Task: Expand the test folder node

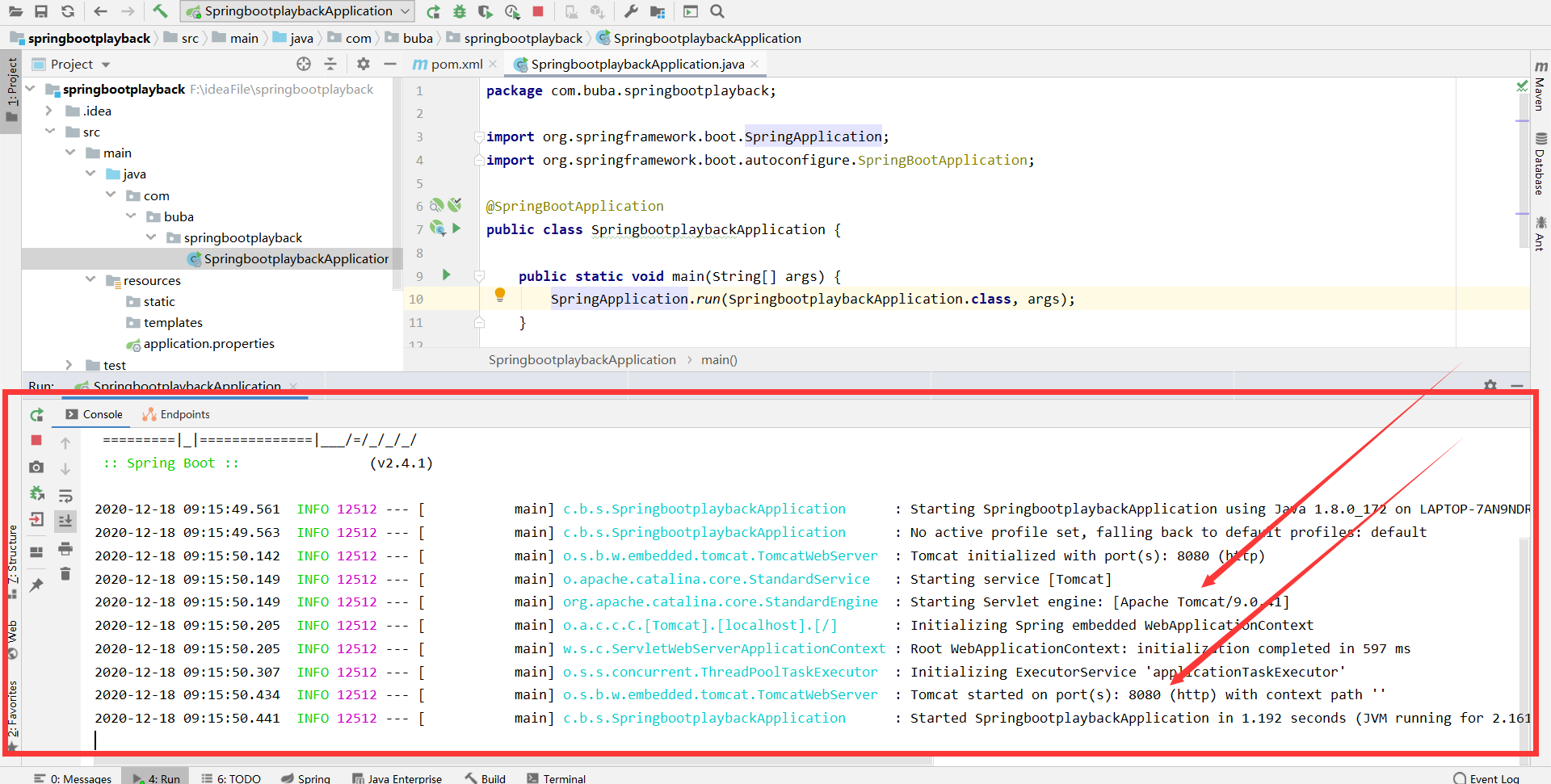Action: (x=69, y=365)
